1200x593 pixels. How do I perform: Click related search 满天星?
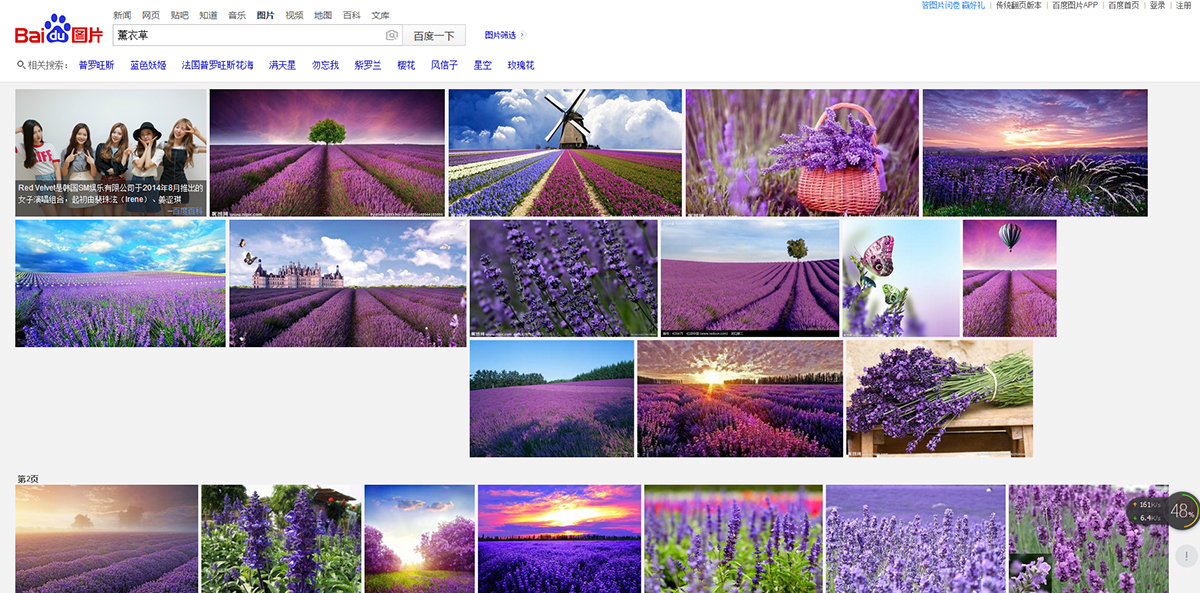point(282,65)
